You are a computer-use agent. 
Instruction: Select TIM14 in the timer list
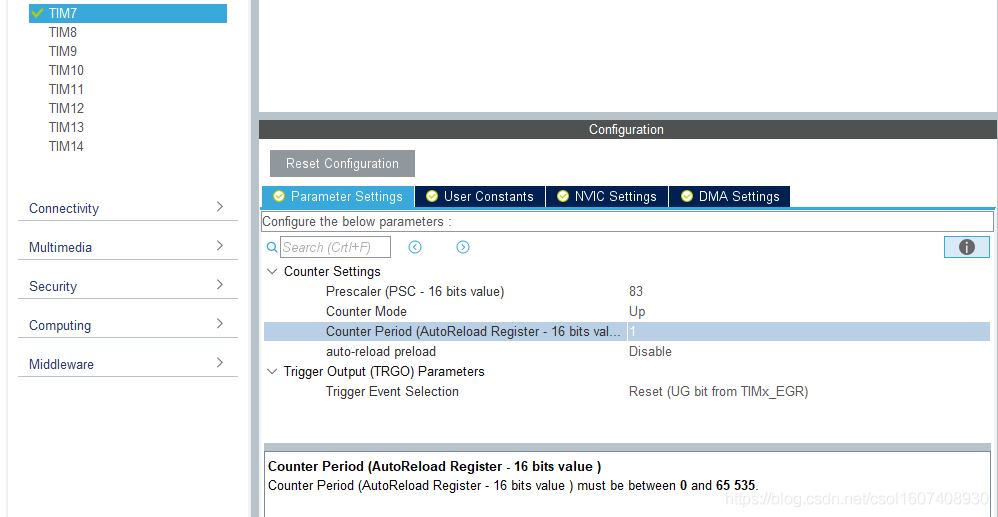(x=66, y=146)
